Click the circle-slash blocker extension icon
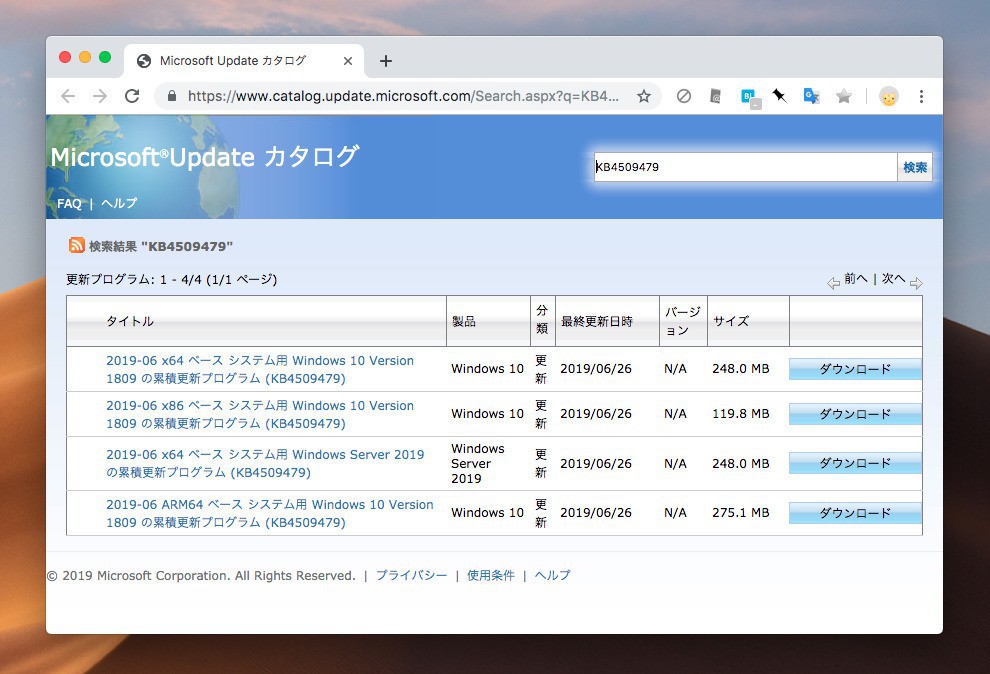Image resolution: width=990 pixels, height=674 pixels. (x=683, y=96)
